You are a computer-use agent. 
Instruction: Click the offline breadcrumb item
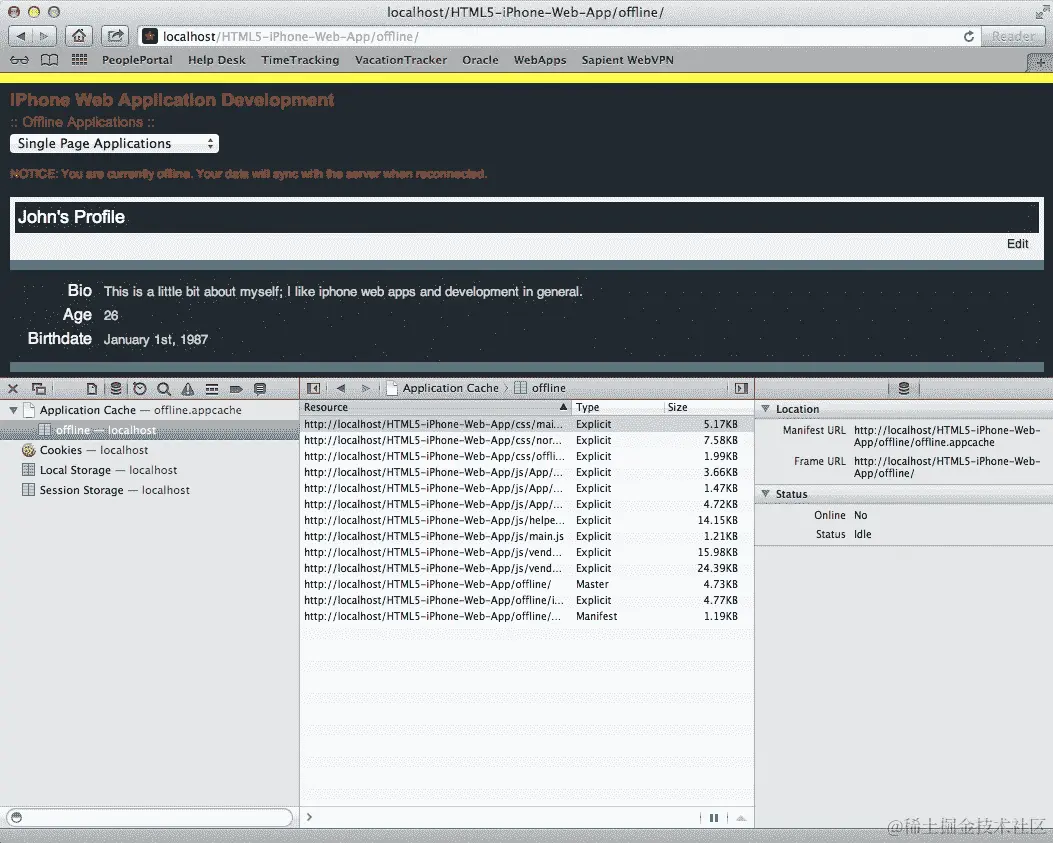tap(541, 388)
